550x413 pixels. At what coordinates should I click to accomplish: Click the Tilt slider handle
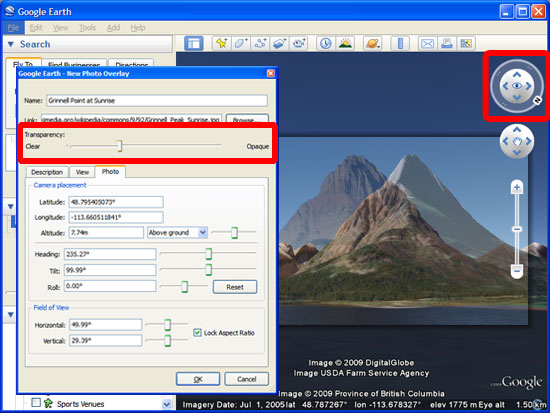pyautogui.click(x=209, y=269)
